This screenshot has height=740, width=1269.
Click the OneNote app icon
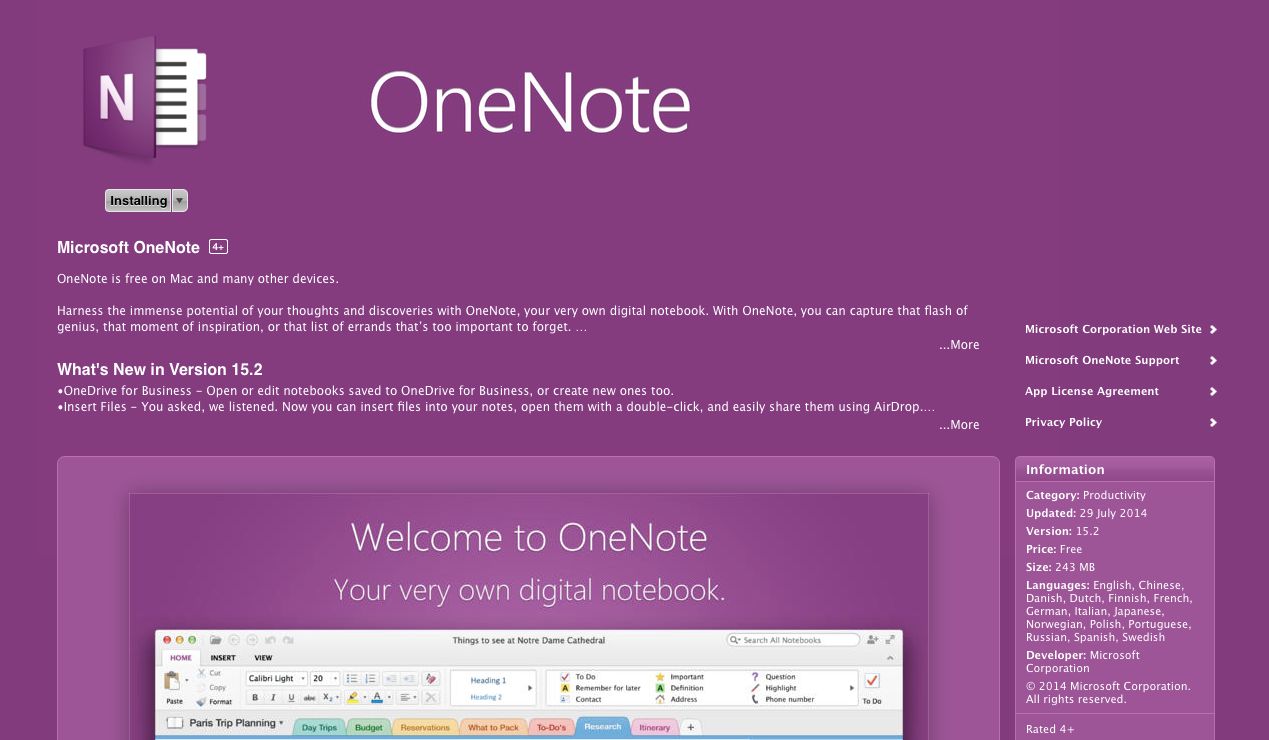pyautogui.click(x=144, y=98)
